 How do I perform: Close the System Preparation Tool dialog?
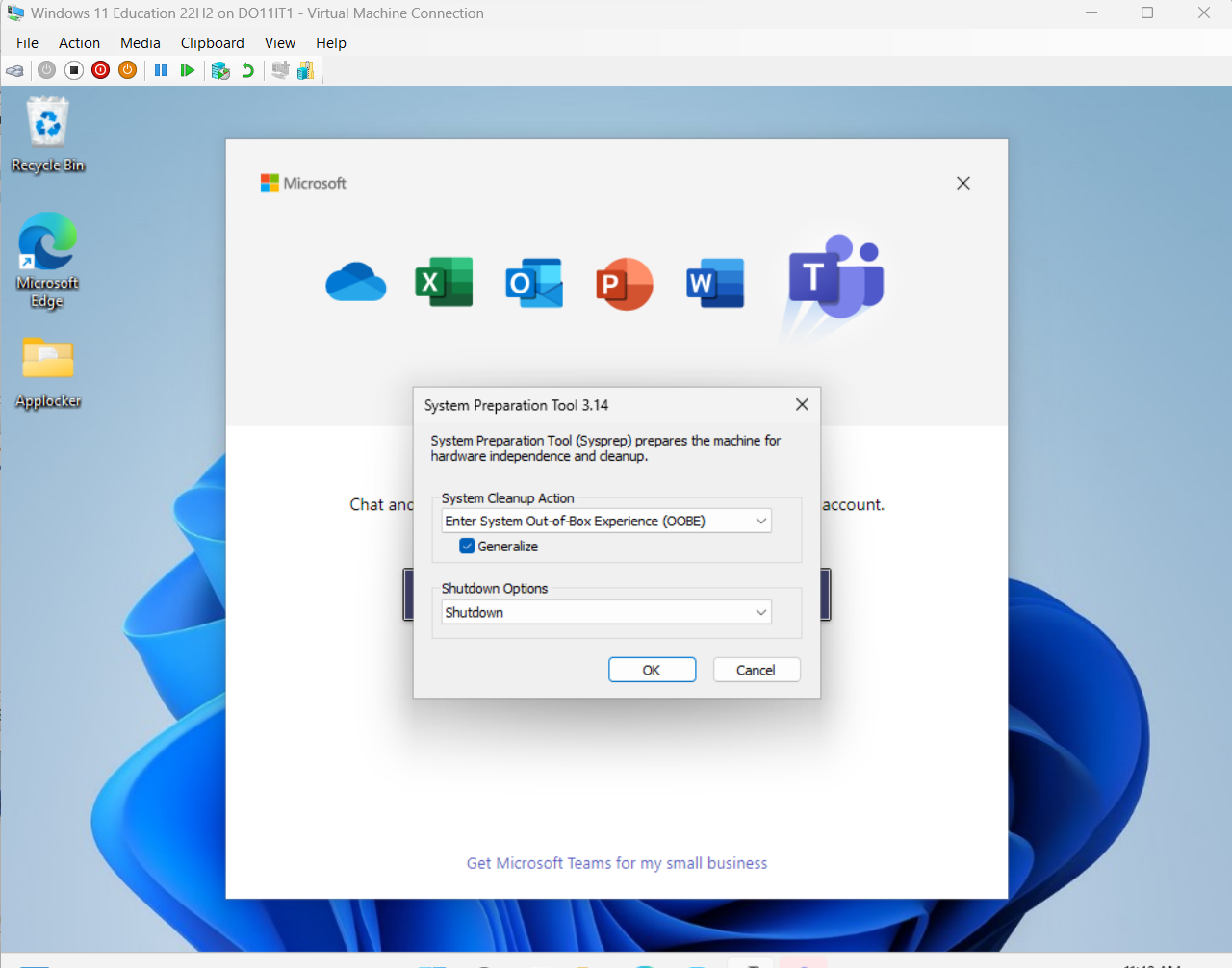point(802,405)
